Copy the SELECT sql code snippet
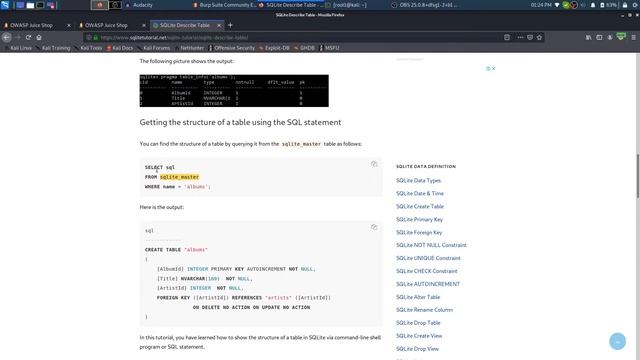The image size is (640, 360). [x=374, y=164]
